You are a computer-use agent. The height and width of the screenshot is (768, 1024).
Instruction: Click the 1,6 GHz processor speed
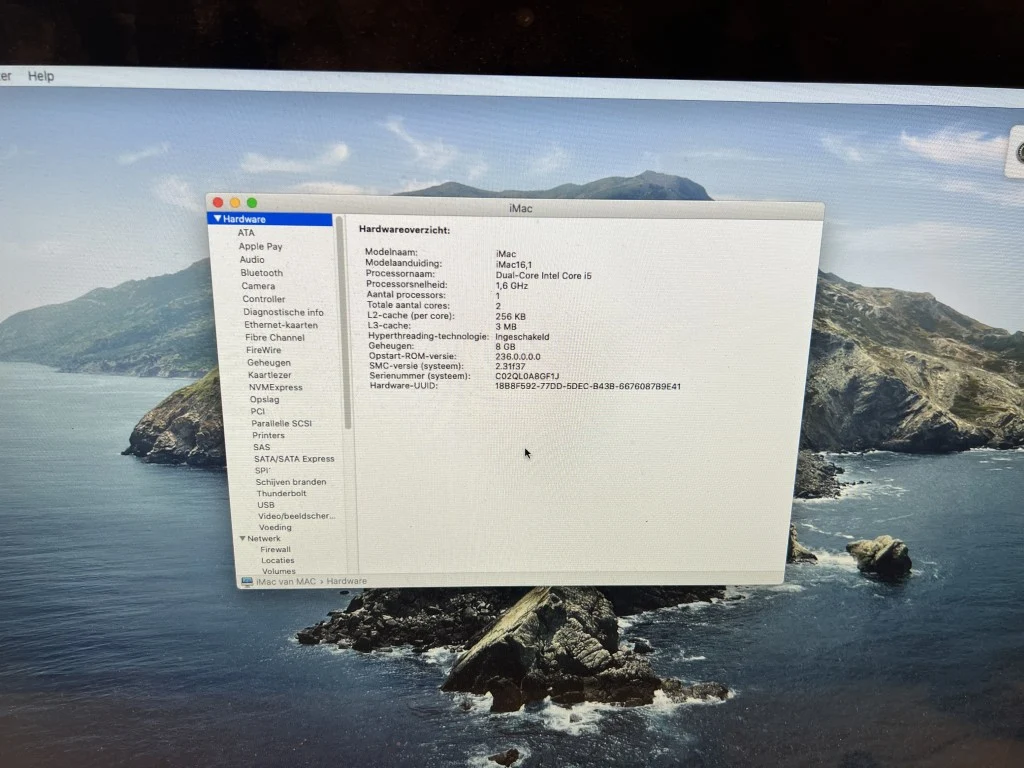coord(511,285)
